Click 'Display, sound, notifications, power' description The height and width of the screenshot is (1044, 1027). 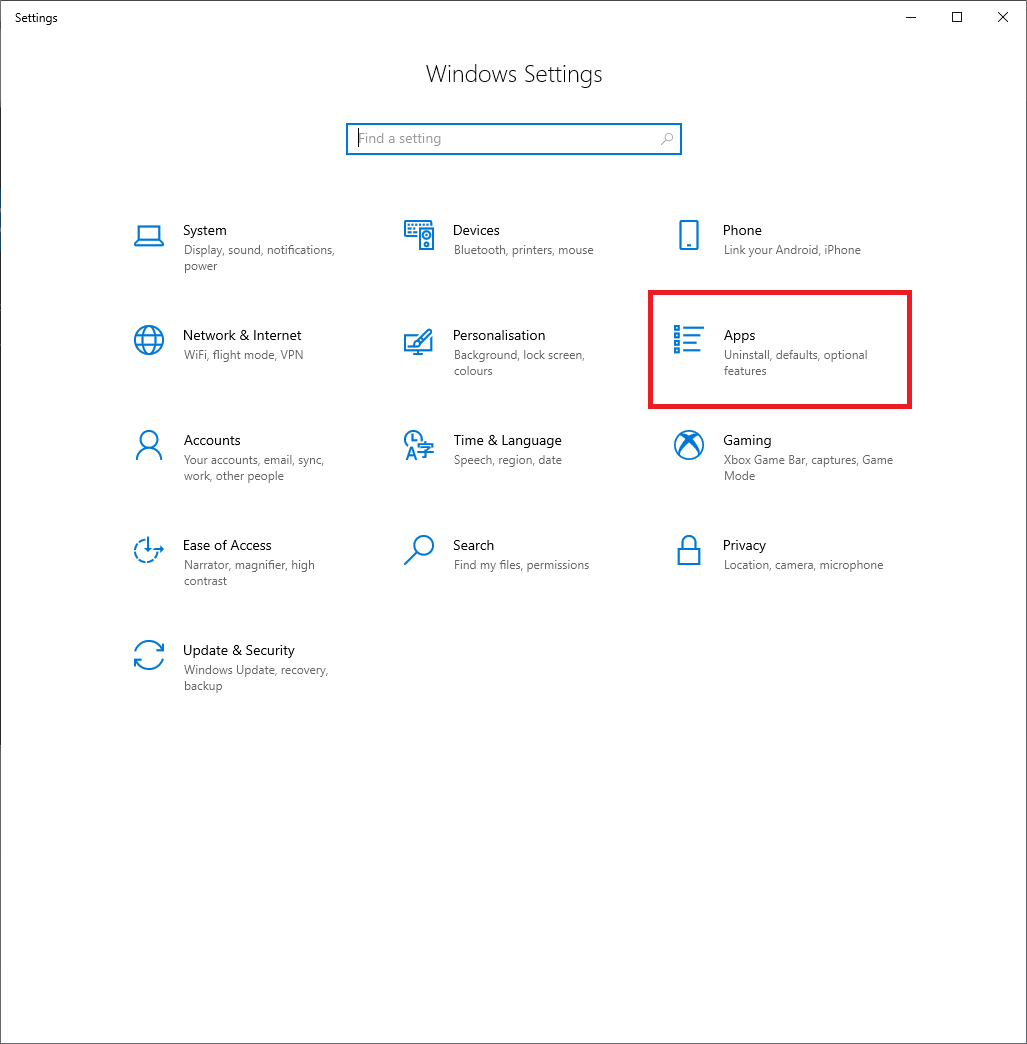tap(259, 258)
